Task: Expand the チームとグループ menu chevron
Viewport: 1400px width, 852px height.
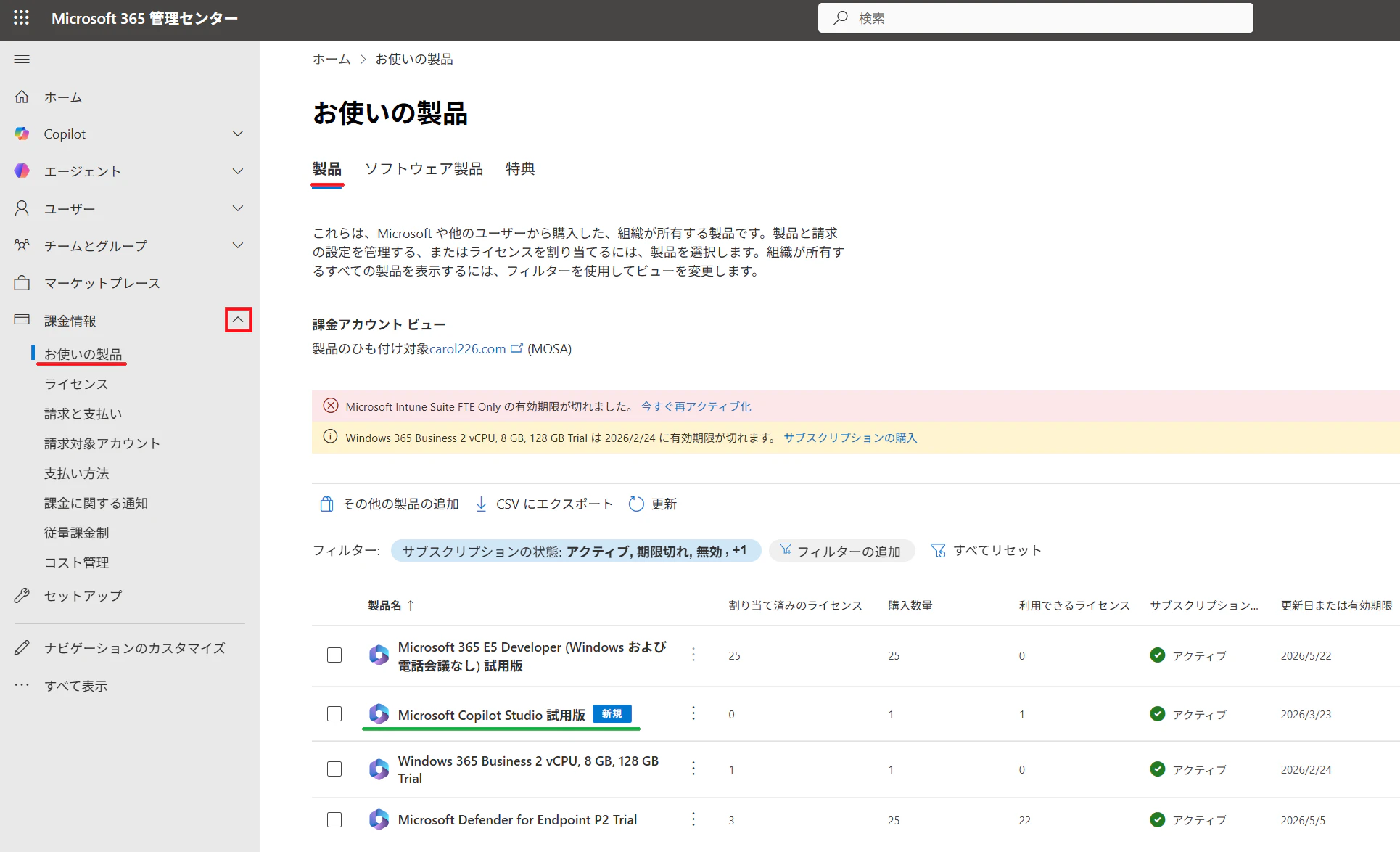Action: click(x=238, y=245)
